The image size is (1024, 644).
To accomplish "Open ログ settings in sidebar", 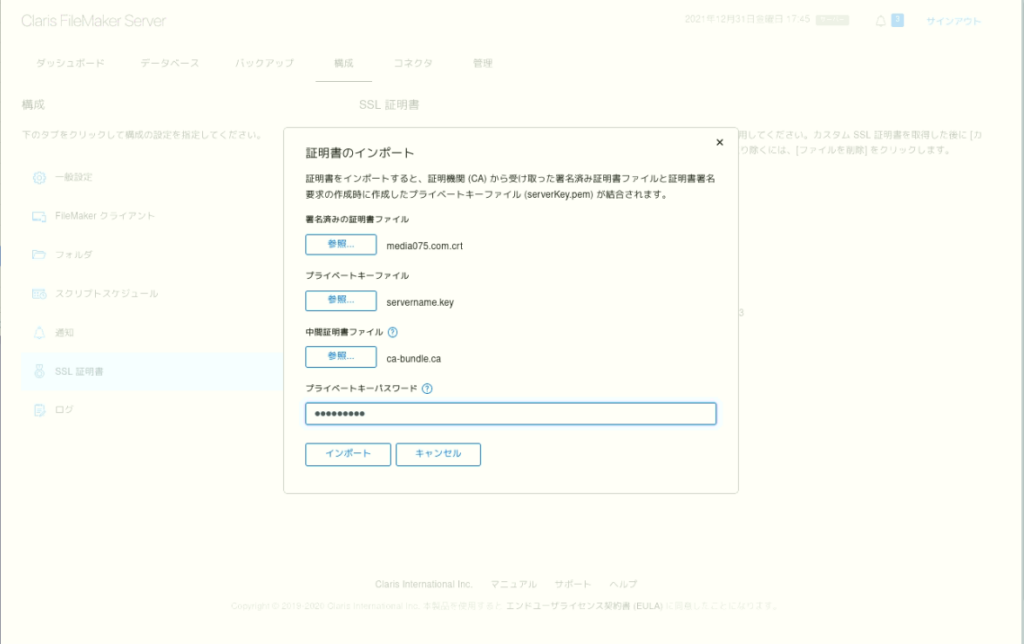I will [64, 410].
